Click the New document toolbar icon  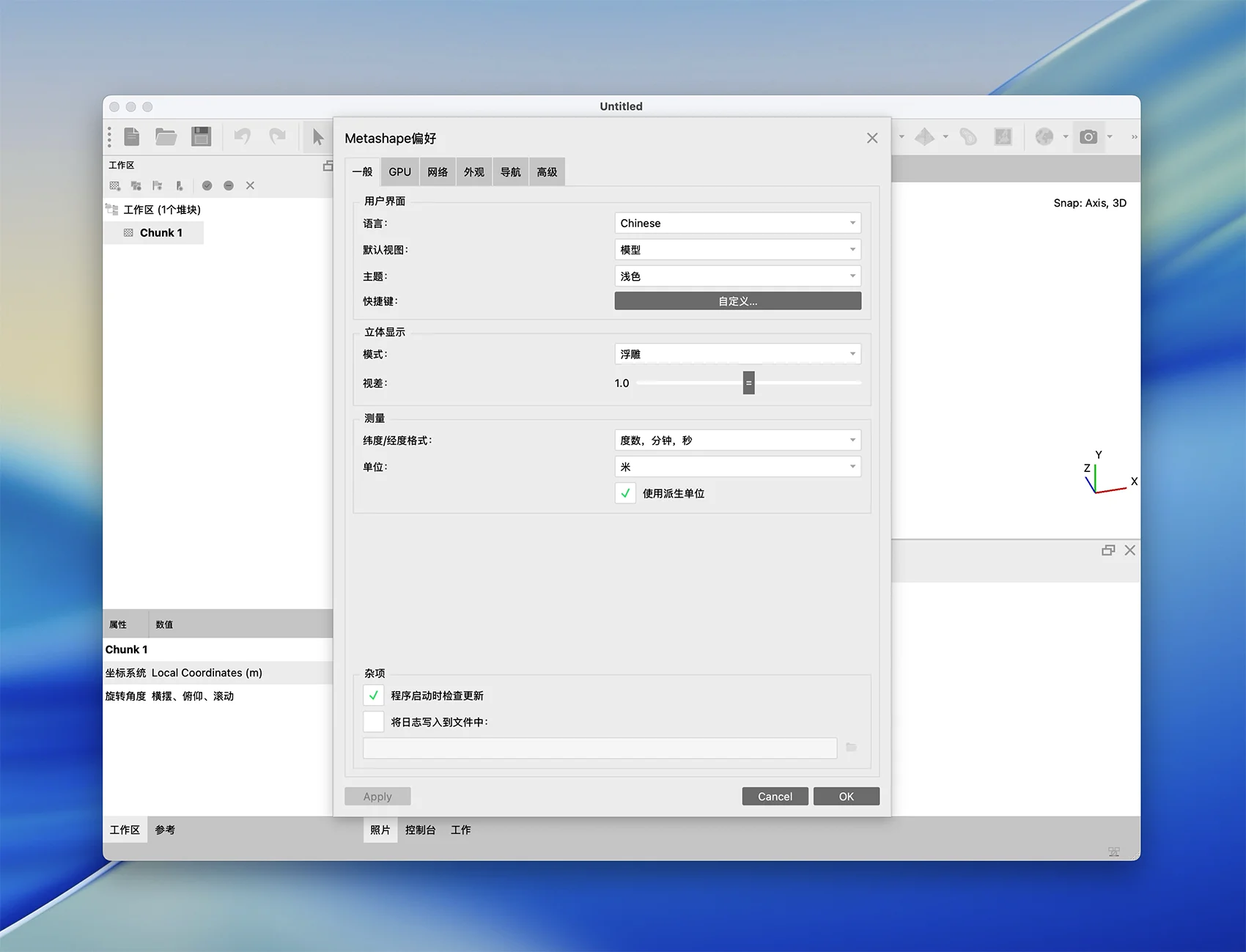click(x=132, y=137)
